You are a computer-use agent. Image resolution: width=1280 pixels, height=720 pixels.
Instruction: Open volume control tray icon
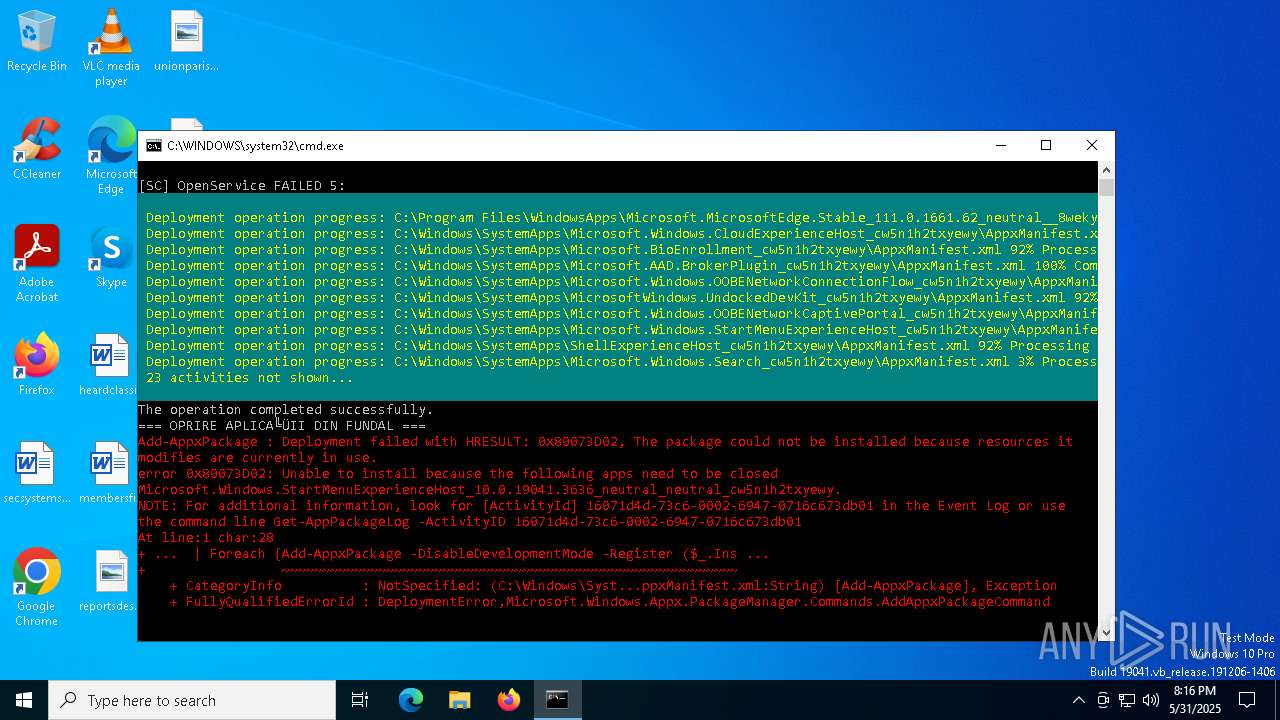point(1151,700)
